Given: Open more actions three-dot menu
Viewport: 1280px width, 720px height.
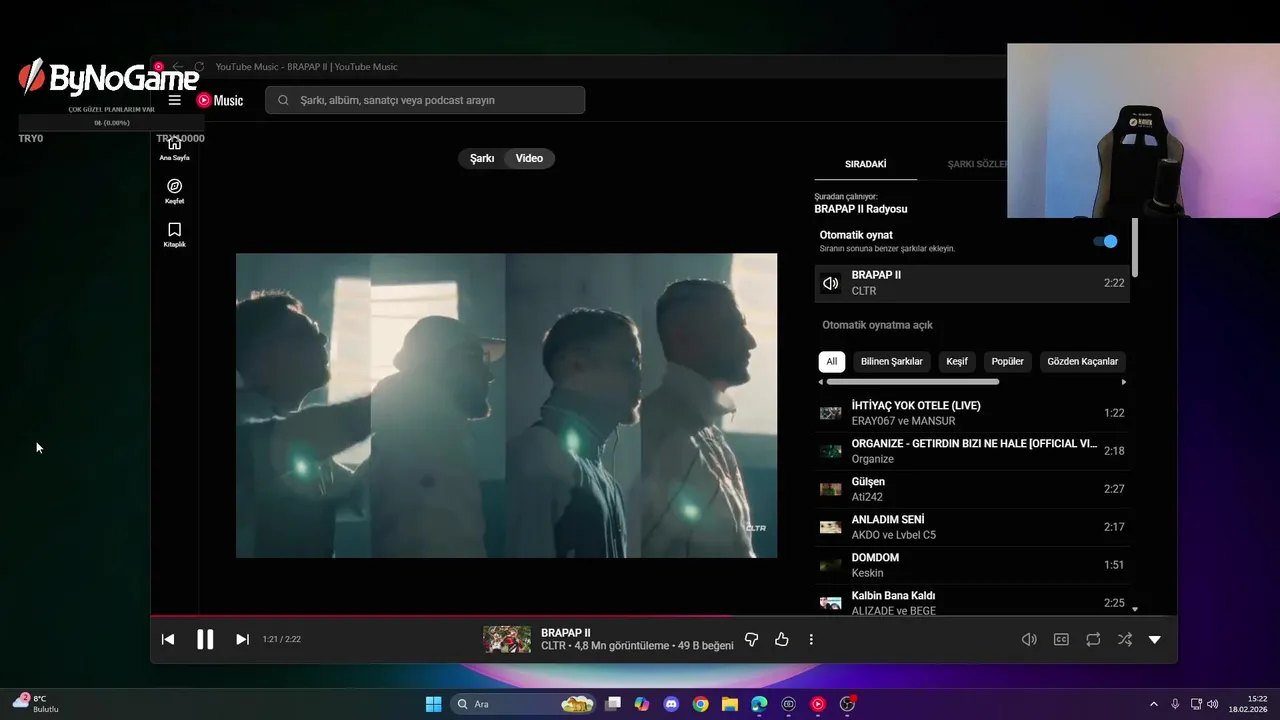Looking at the screenshot, I should (811, 639).
